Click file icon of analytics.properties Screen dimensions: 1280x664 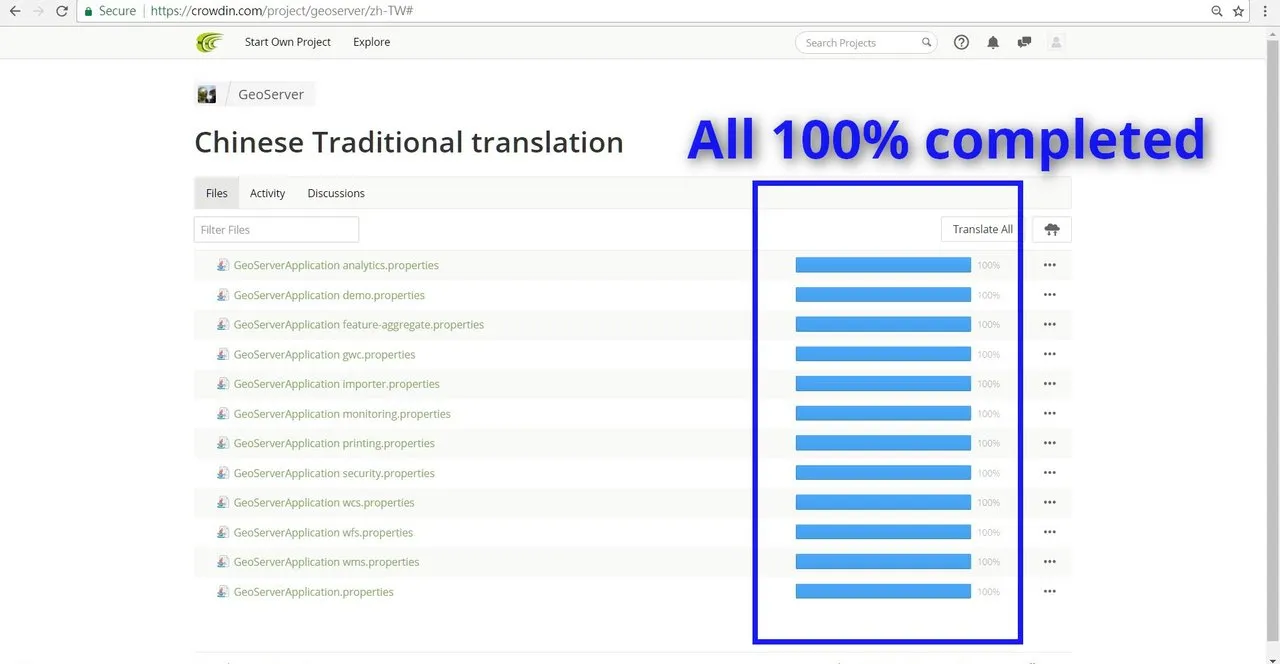pyautogui.click(x=223, y=265)
